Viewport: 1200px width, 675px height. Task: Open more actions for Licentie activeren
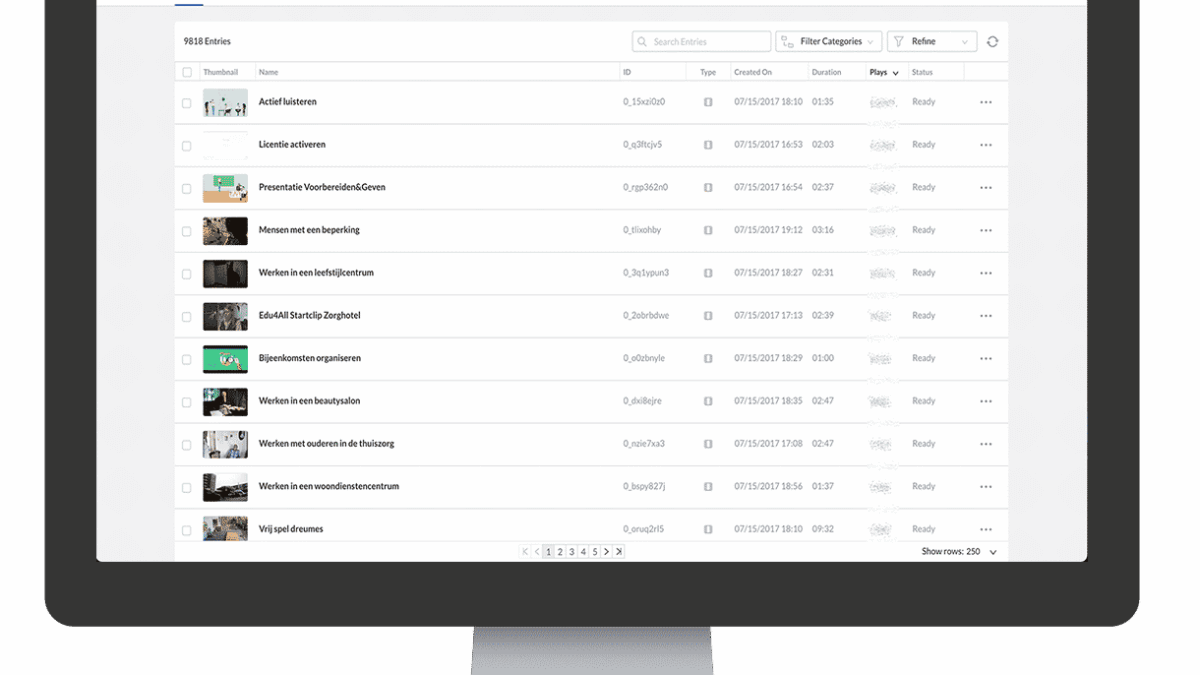click(986, 145)
